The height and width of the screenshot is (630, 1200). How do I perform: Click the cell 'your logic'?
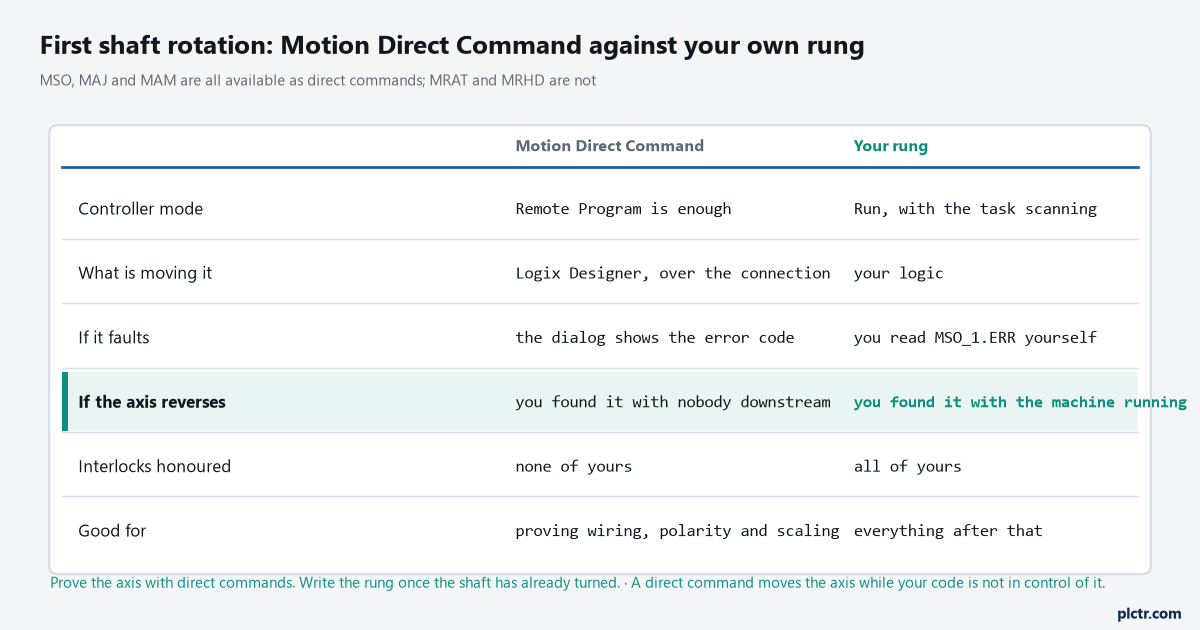(899, 273)
